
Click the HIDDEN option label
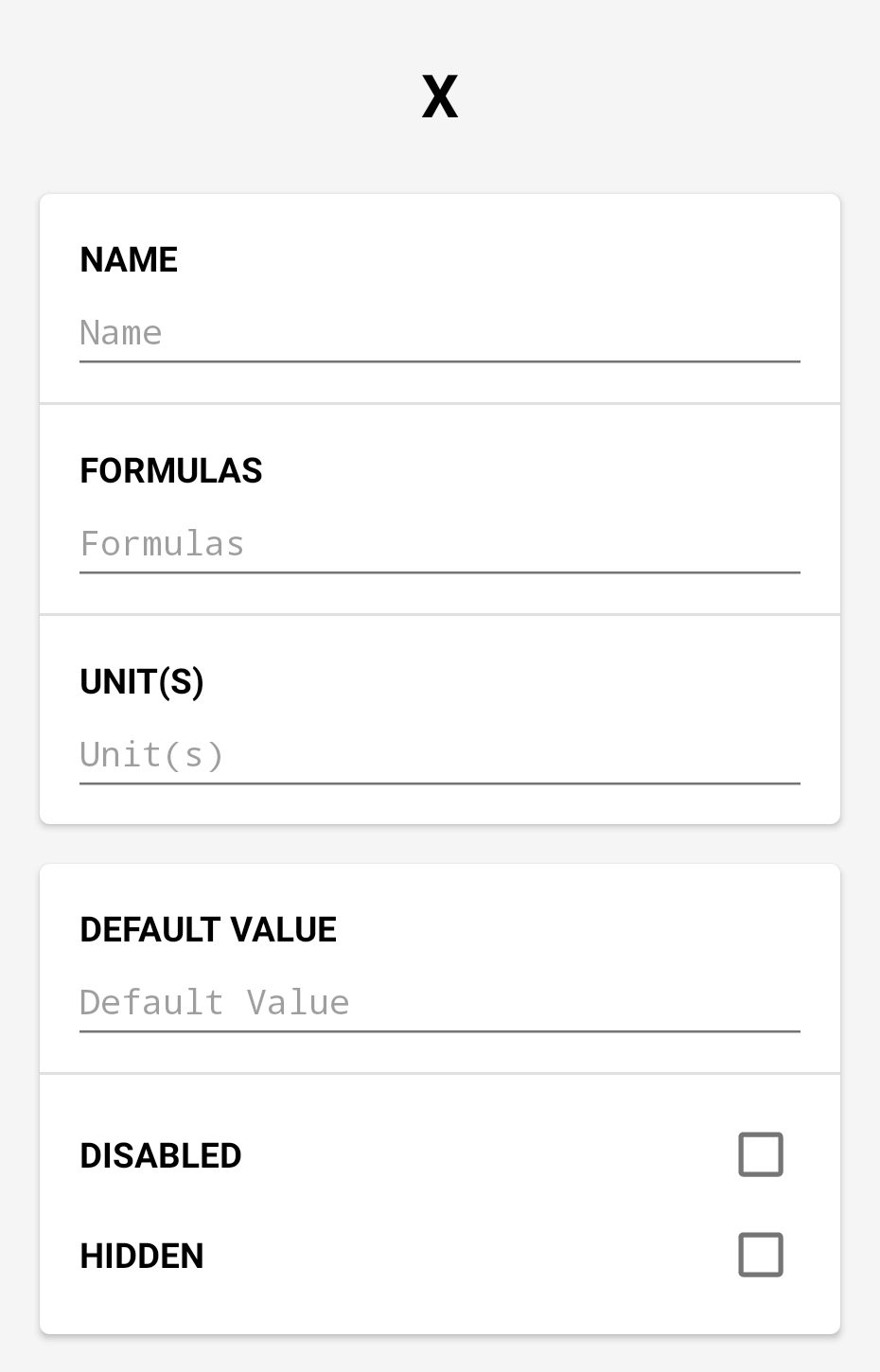click(142, 1256)
